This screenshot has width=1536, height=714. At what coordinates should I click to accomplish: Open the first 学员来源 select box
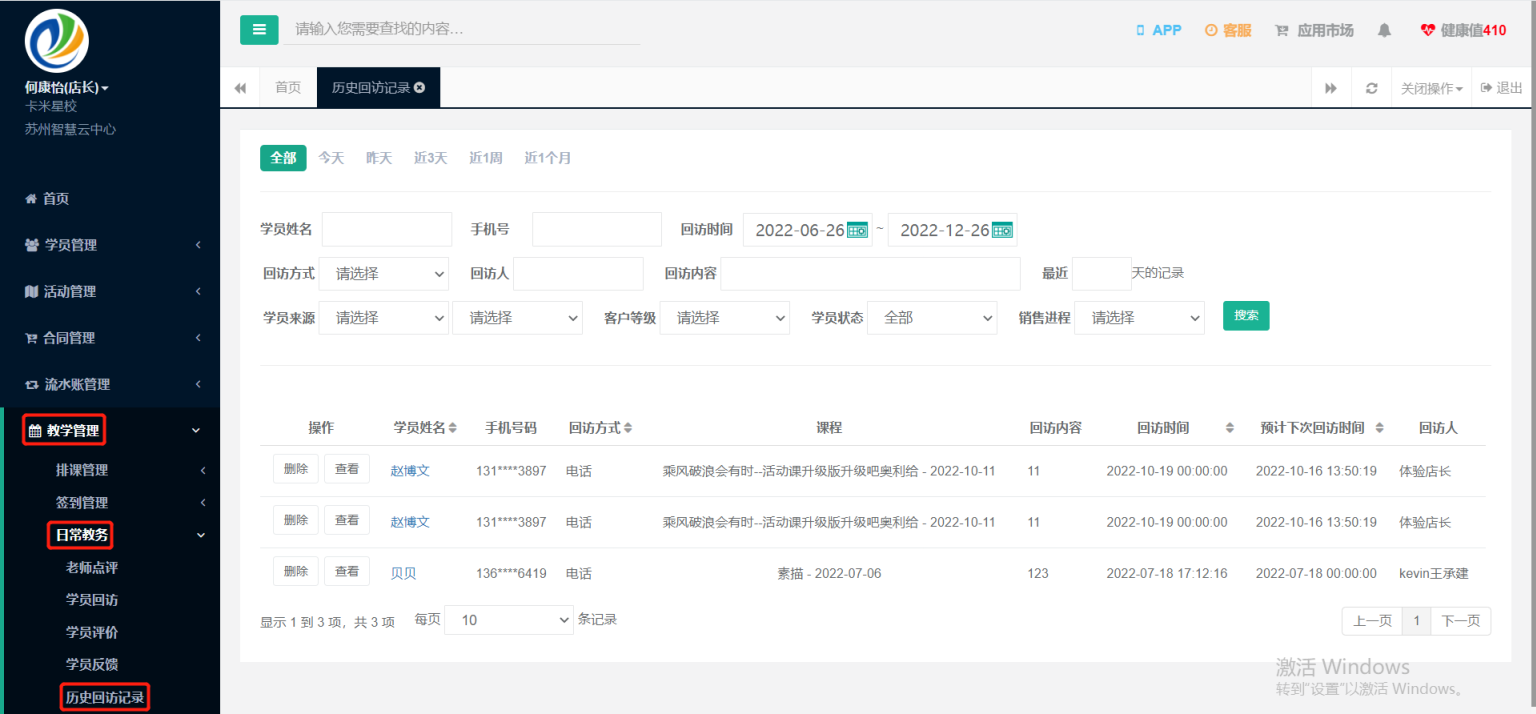[x=384, y=318]
